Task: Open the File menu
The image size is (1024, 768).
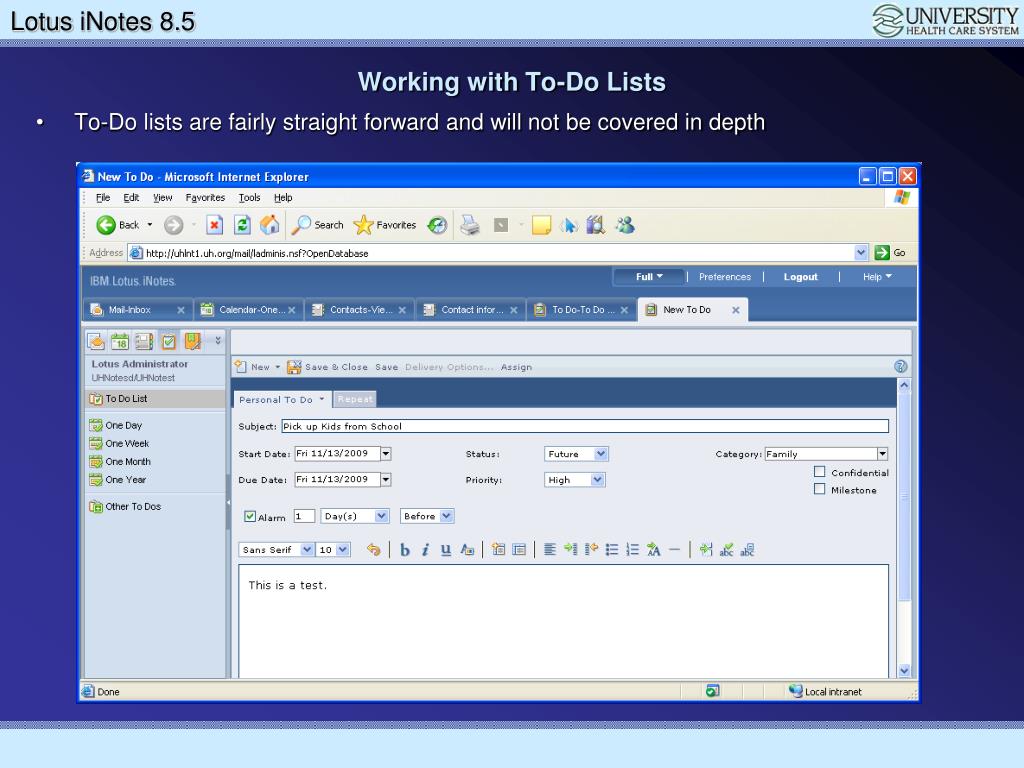Action: (103, 198)
